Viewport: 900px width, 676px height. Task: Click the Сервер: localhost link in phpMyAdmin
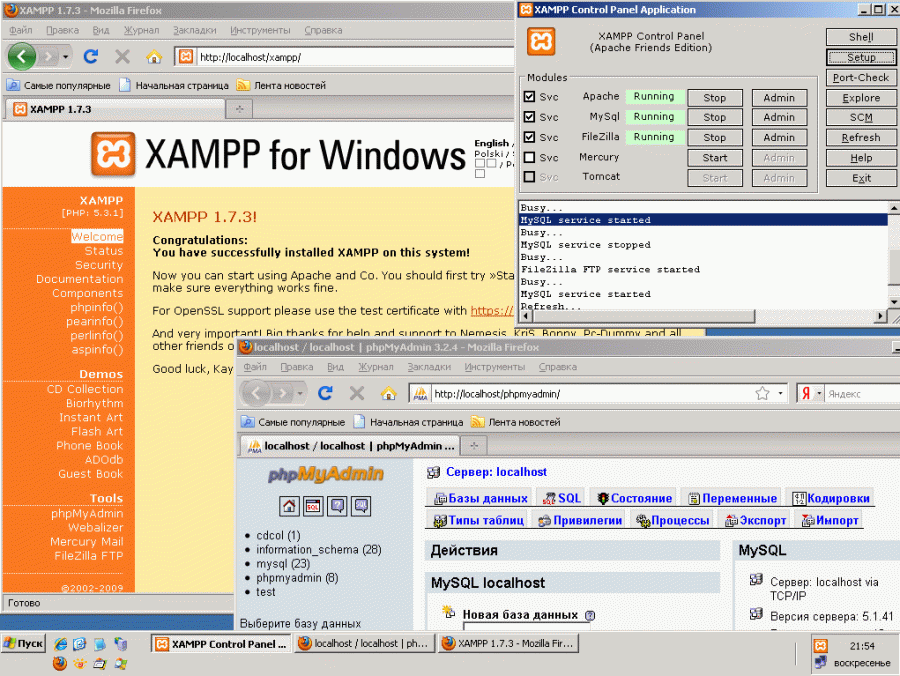point(496,472)
